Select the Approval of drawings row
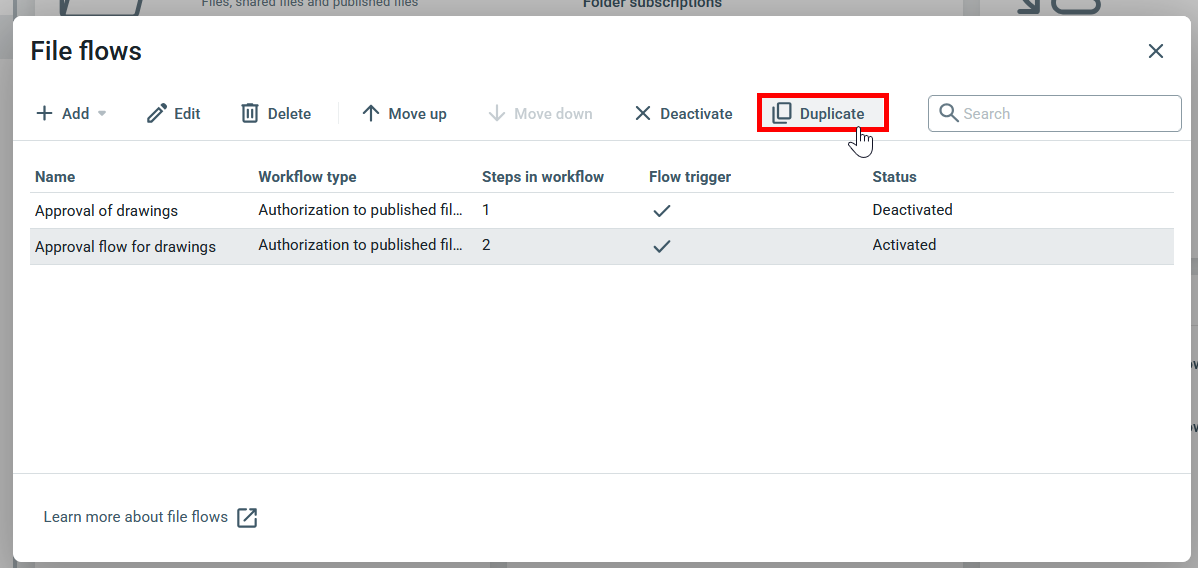The image size is (1198, 568). (106, 211)
